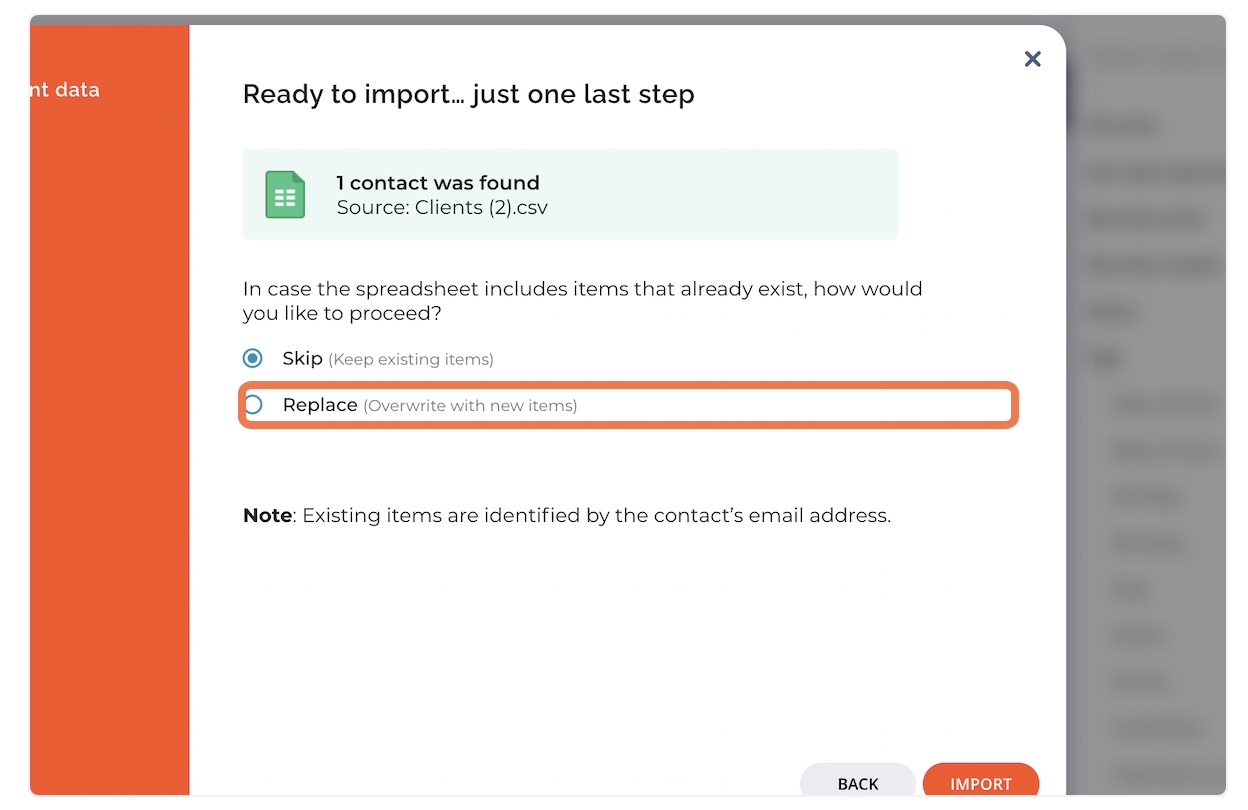Go back with the BACK button
This screenshot has height=810, width=1248.
858,783
